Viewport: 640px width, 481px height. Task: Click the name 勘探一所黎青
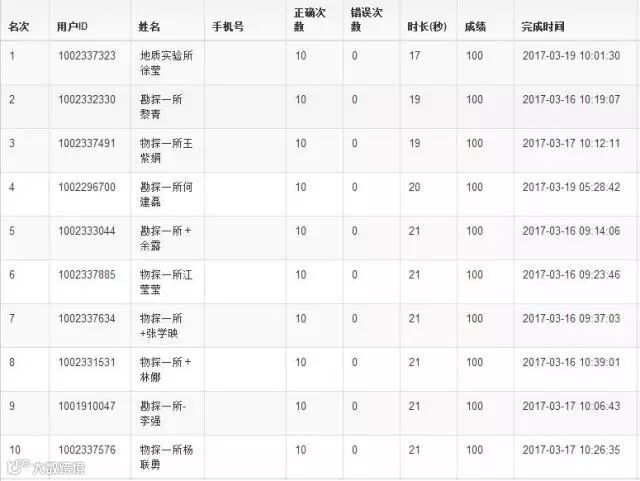pyautogui.click(x=161, y=107)
